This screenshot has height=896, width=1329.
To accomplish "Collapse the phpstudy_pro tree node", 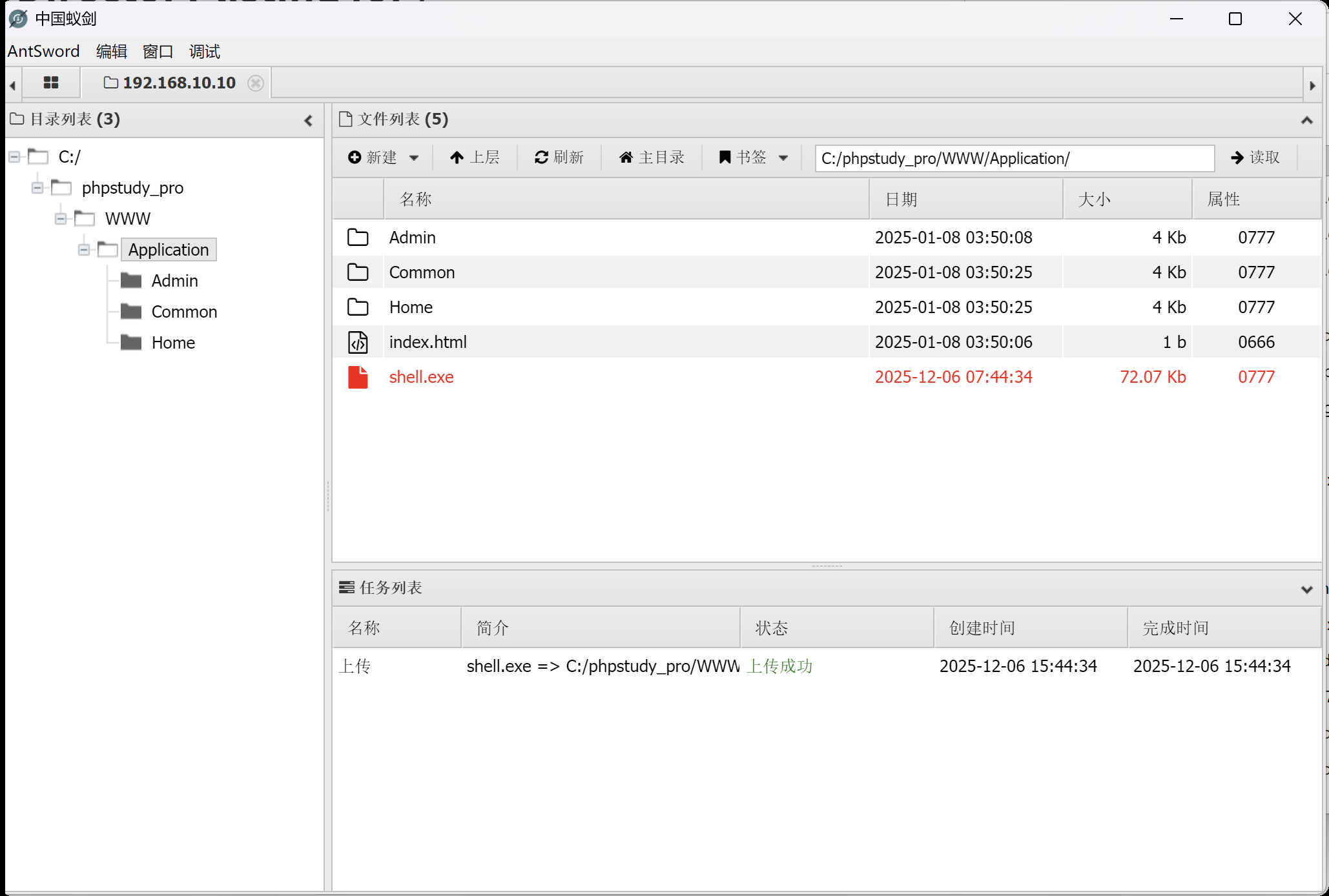I will pos(37,188).
